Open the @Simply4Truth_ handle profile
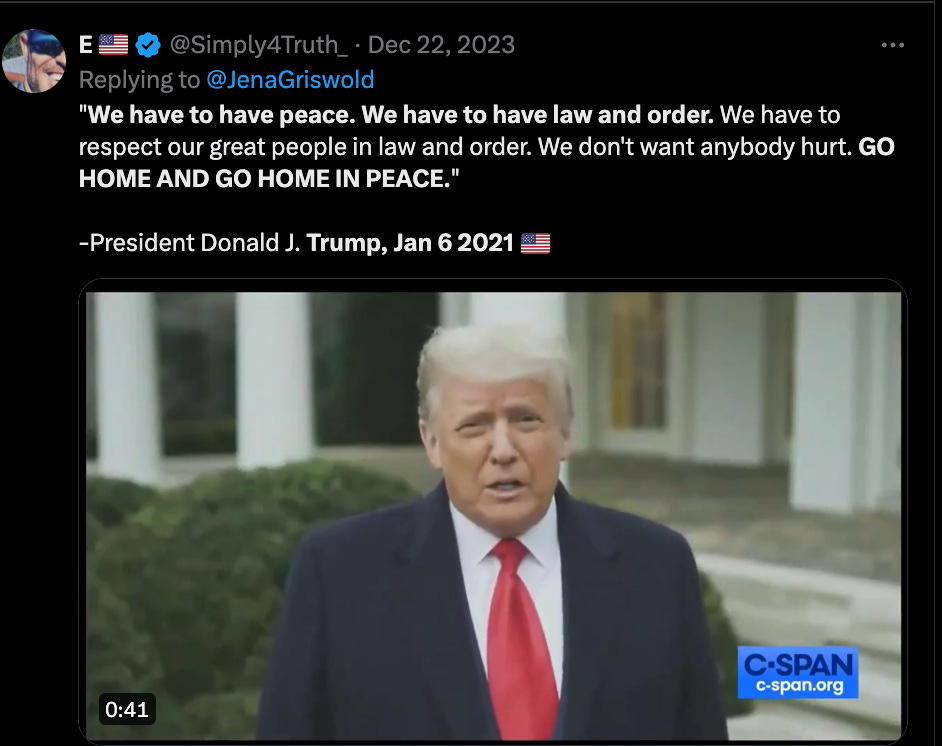This screenshot has height=746, width=942. click(258, 45)
